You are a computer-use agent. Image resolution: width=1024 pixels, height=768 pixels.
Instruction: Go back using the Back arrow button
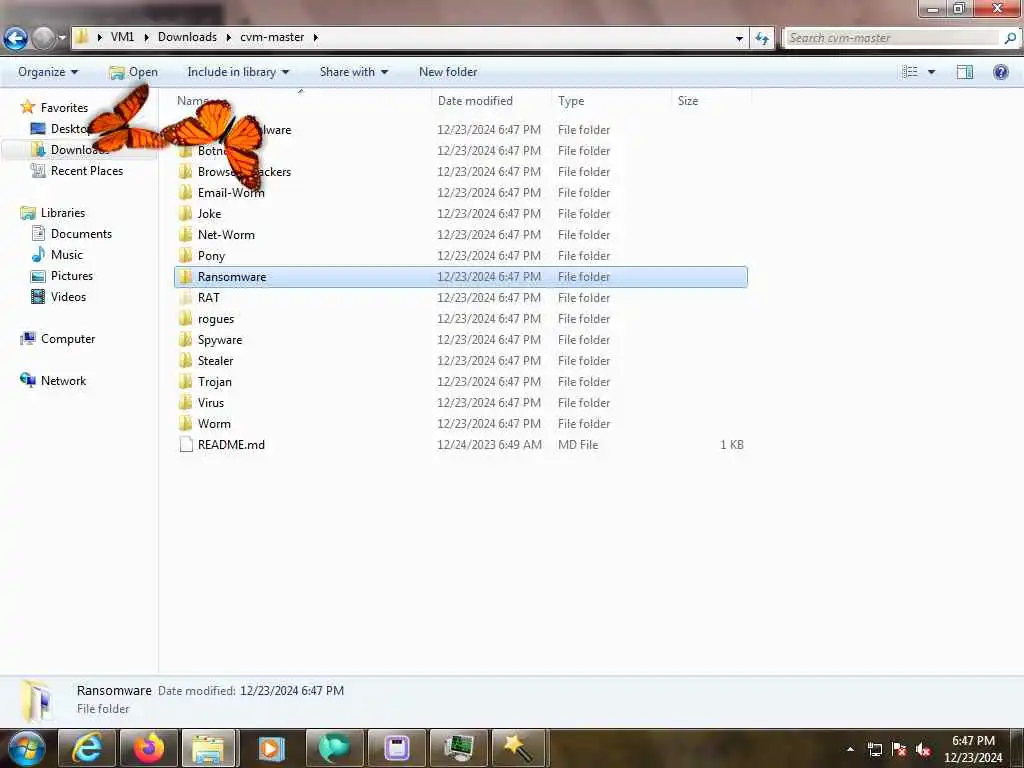click(x=16, y=39)
